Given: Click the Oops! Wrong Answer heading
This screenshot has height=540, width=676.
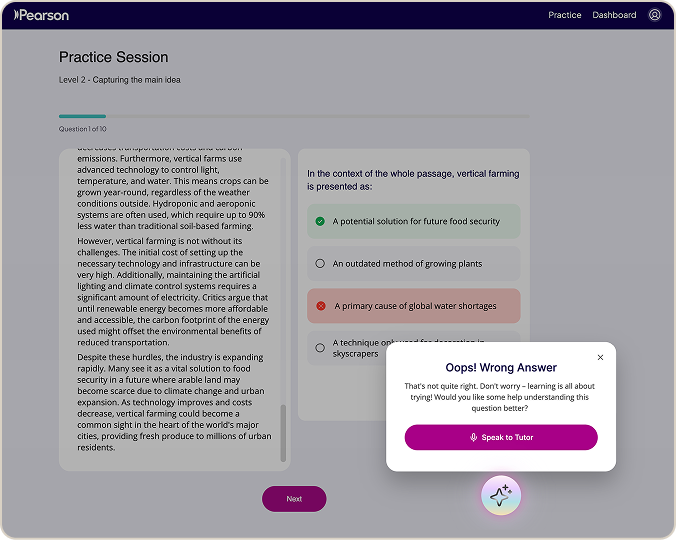Looking at the screenshot, I should [x=501, y=368].
